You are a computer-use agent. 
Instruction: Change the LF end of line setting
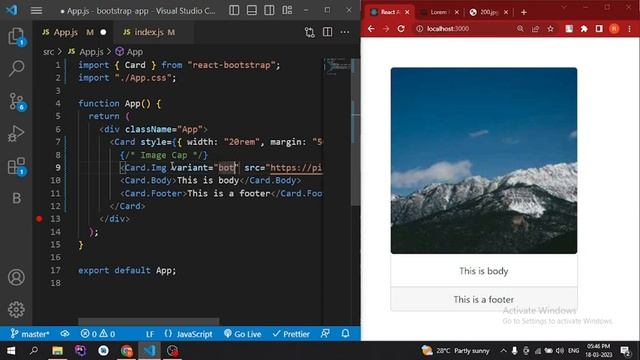(x=150, y=334)
